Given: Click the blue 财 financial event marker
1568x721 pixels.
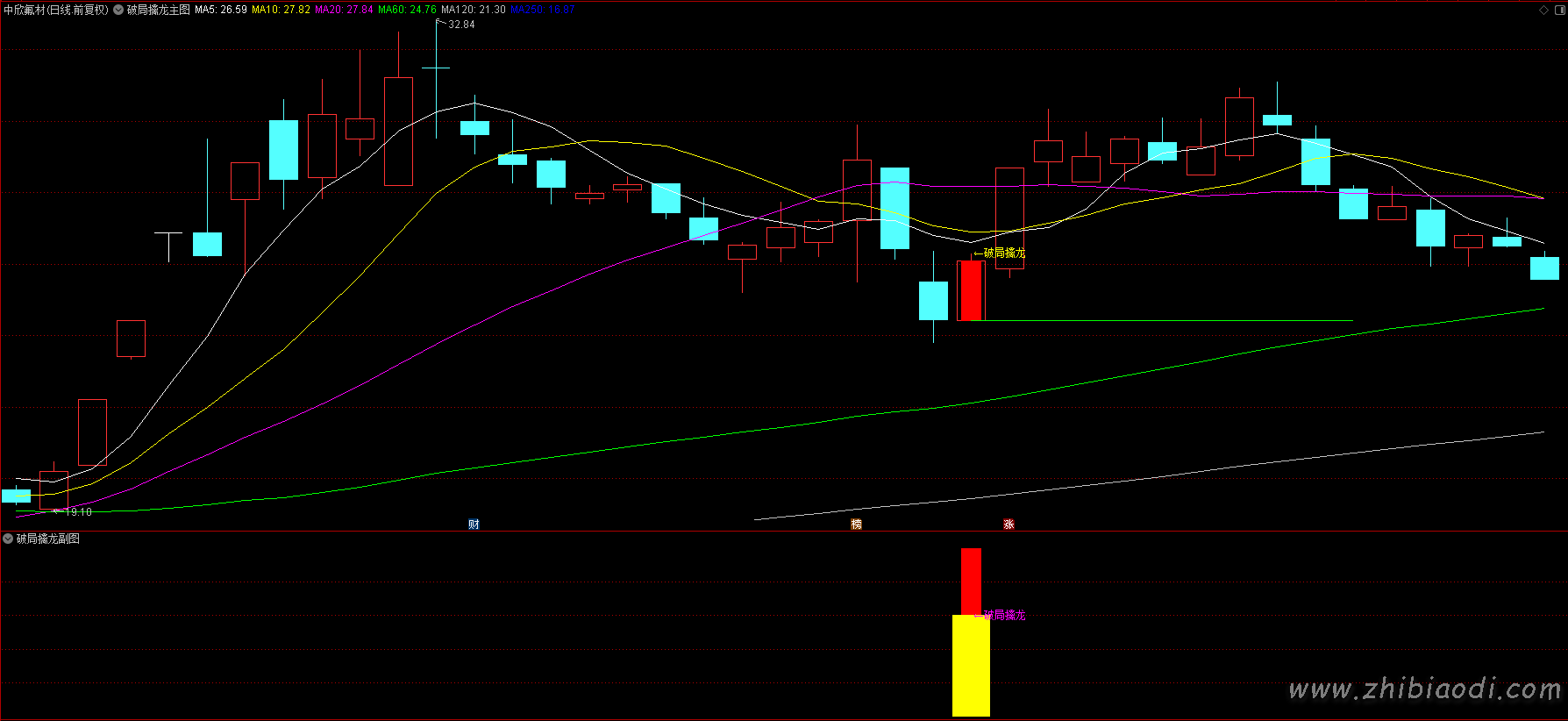Looking at the screenshot, I should pyautogui.click(x=474, y=525).
